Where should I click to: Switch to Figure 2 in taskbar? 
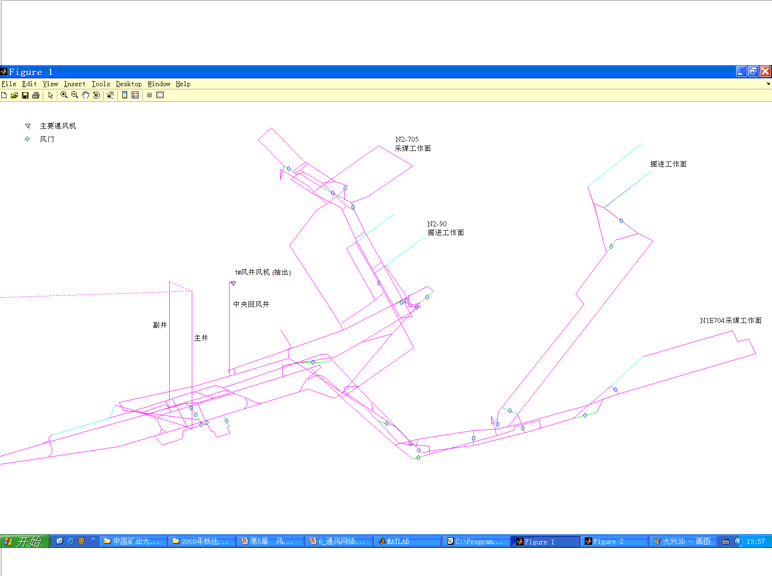point(614,542)
